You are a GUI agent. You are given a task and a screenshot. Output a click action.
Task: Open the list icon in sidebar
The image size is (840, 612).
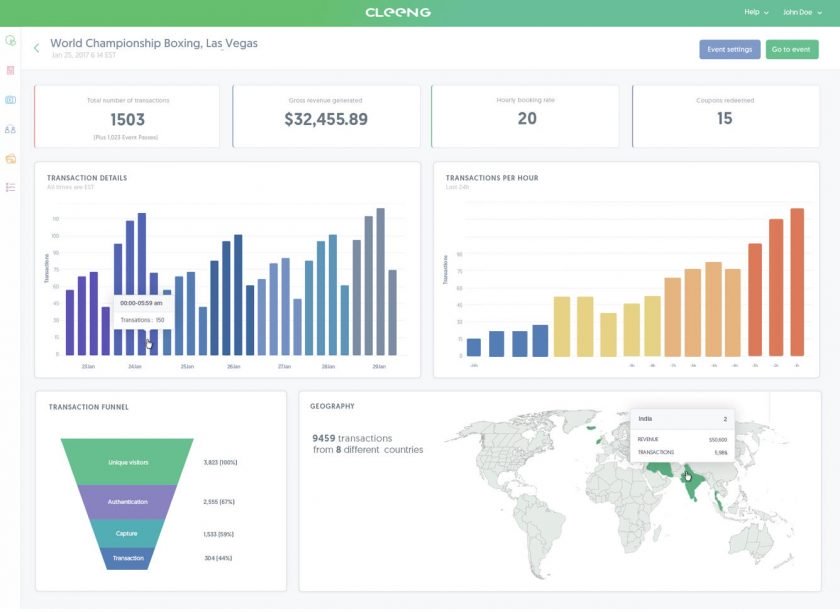pos(10,187)
